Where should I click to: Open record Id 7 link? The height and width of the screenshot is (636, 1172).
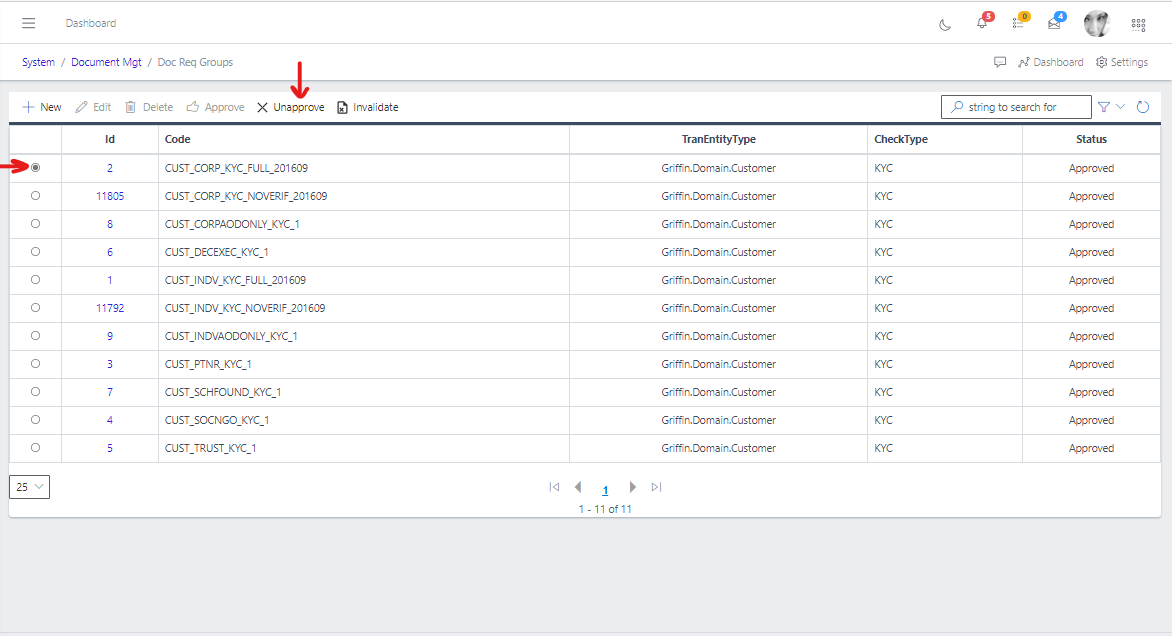pos(110,392)
